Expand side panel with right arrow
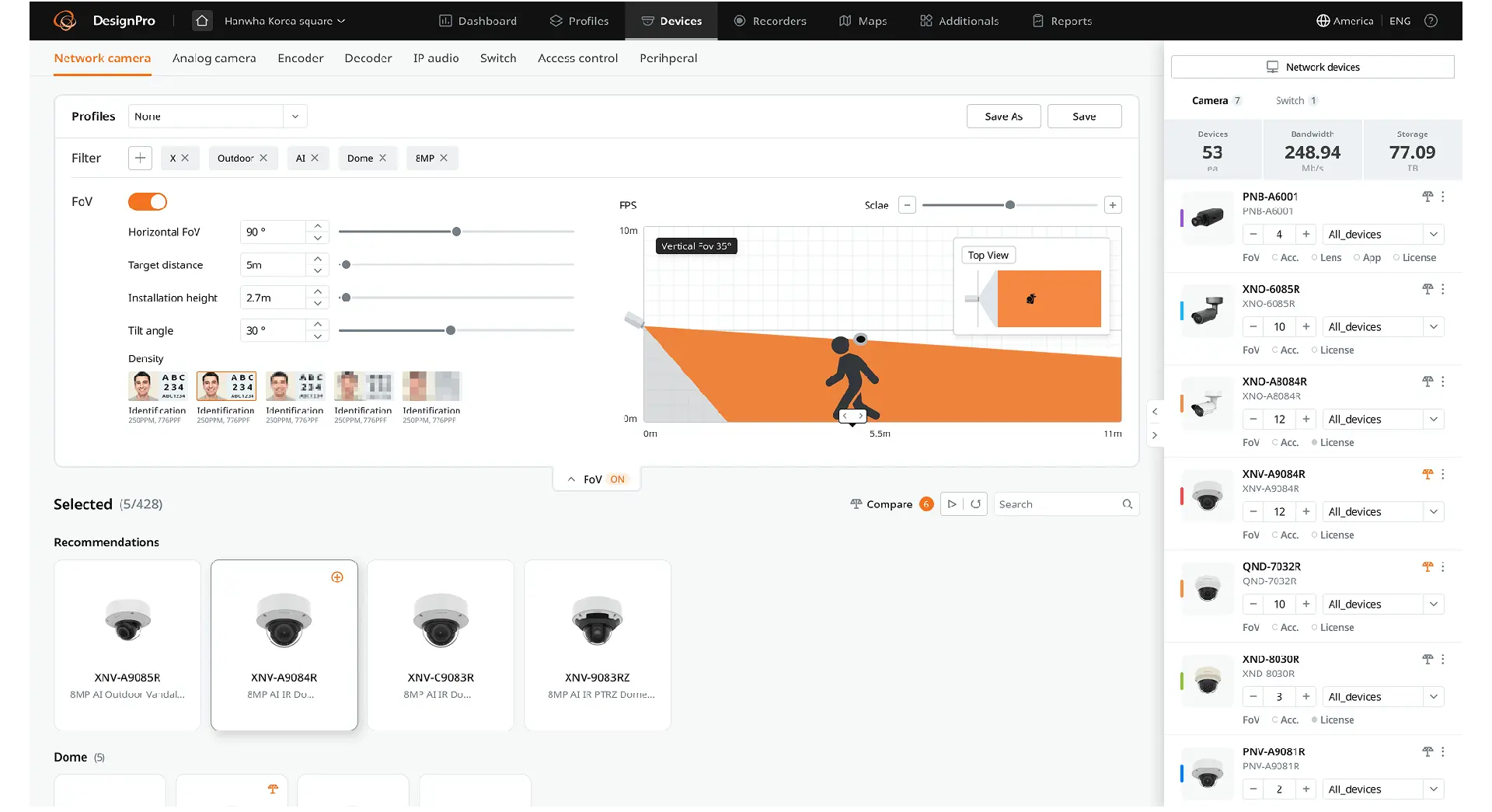Screen dimensions: 1492x812 [x=1155, y=436]
